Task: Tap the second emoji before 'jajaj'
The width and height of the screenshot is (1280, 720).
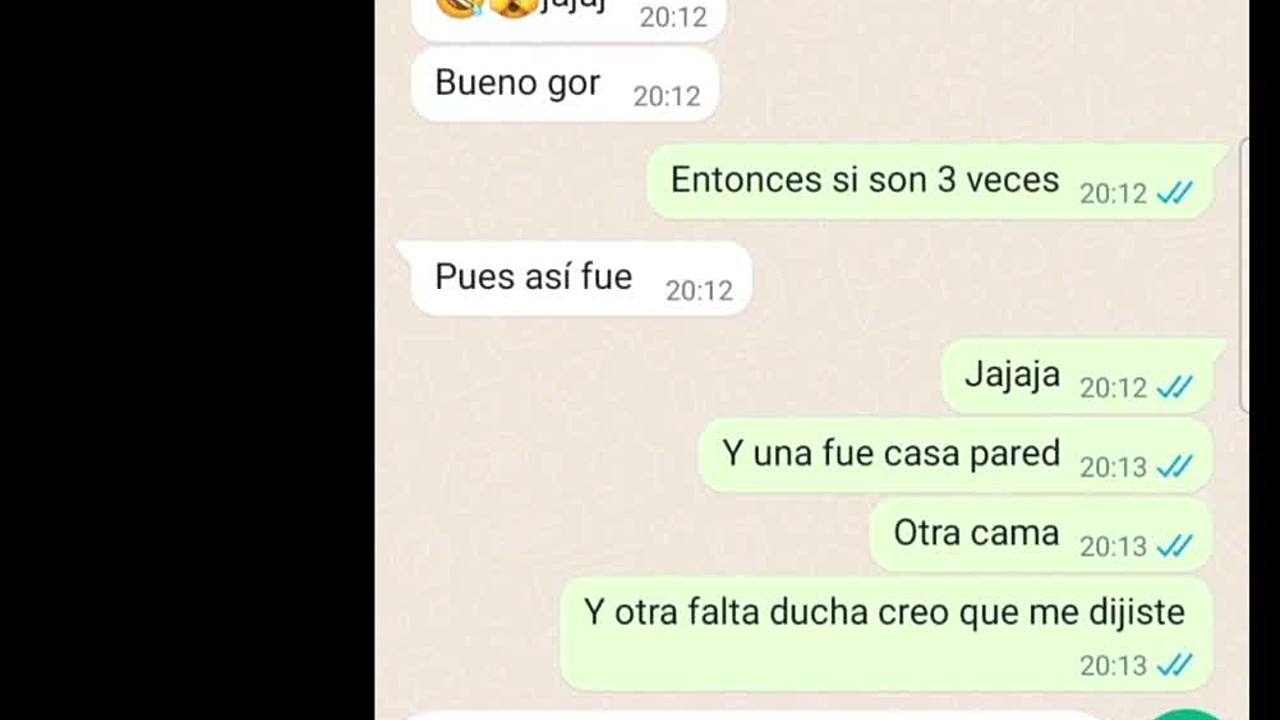Action: (x=513, y=6)
